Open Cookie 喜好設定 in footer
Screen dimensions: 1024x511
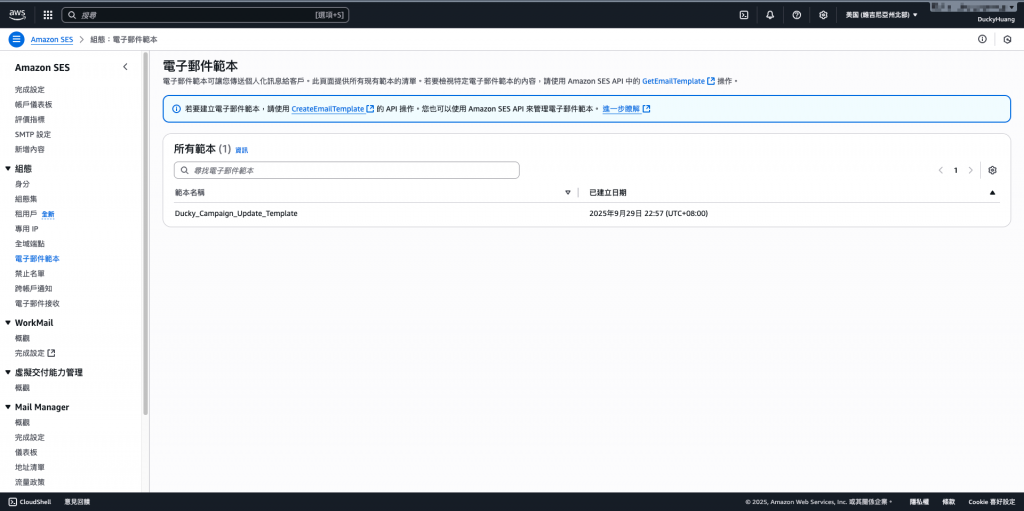991,502
